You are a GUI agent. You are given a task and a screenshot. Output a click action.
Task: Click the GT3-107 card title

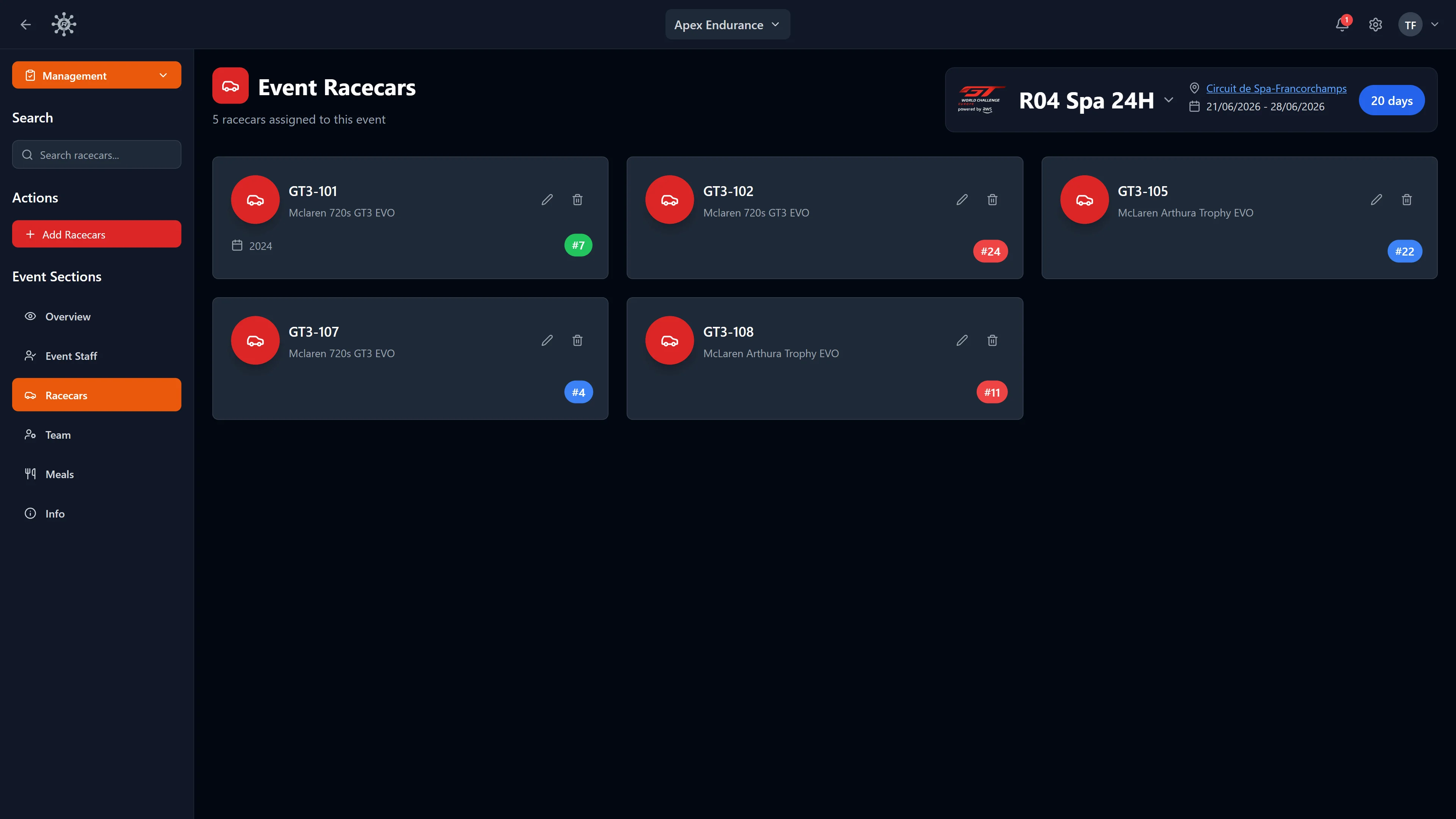click(x=314, y=332)
